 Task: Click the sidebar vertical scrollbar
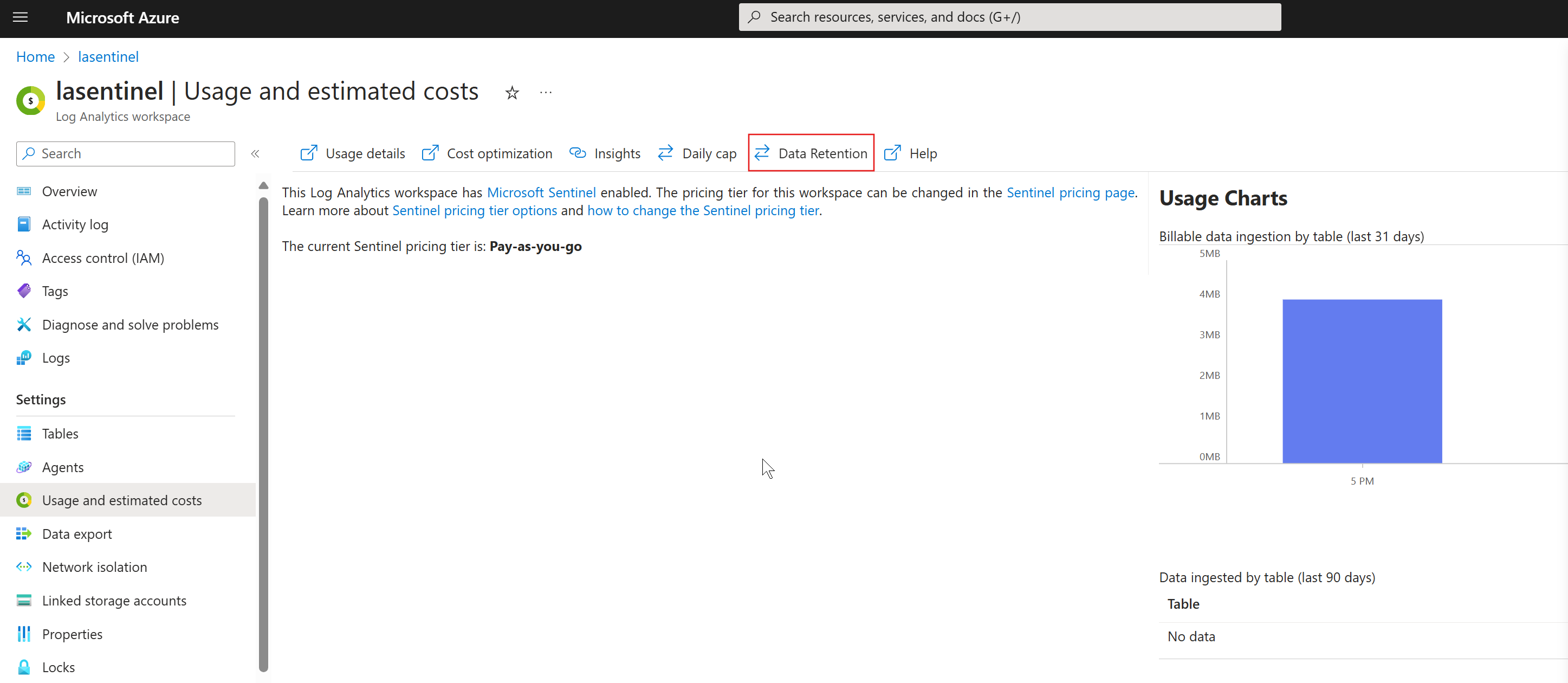[x=263, y=434]
